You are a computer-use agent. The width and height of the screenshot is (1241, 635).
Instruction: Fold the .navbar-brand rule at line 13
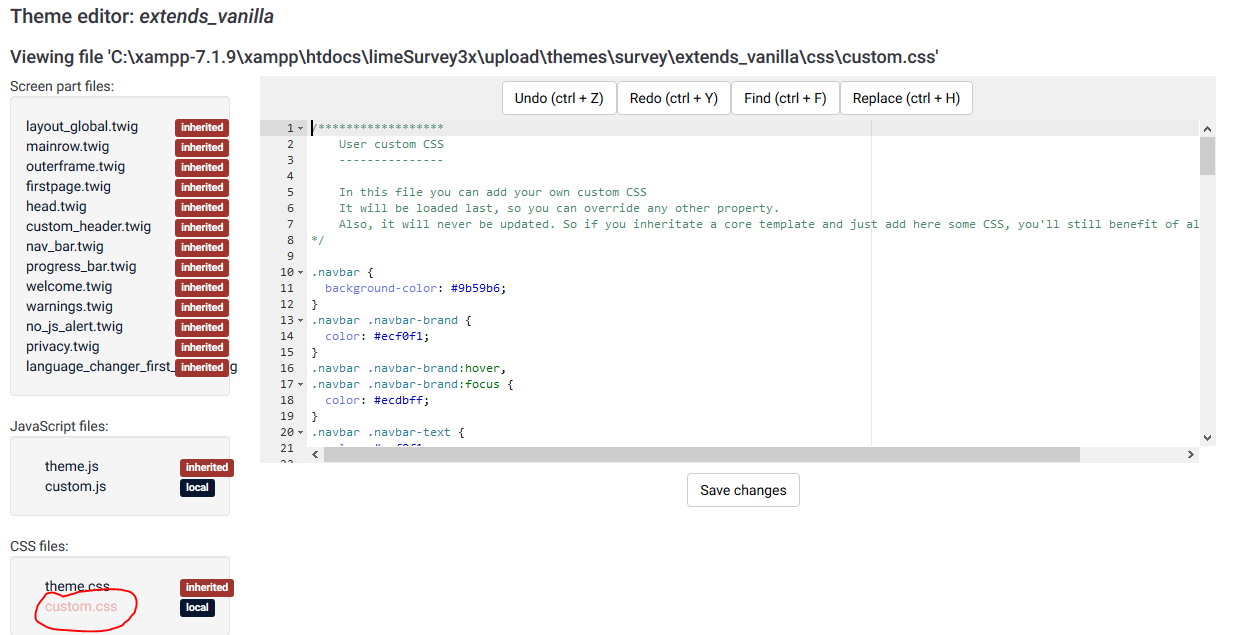click(301, 320)
